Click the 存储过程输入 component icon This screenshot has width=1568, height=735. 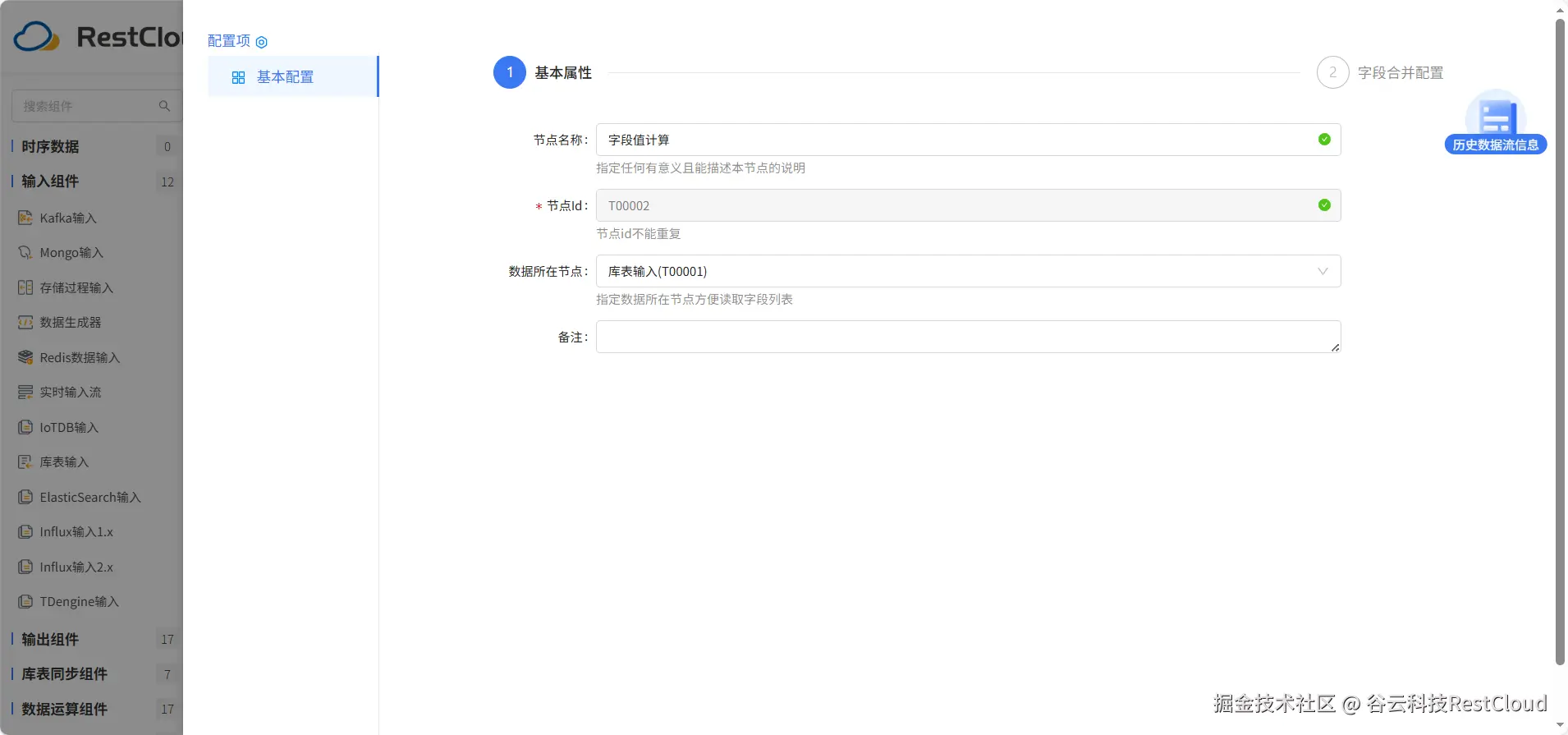tap(25, 287)
